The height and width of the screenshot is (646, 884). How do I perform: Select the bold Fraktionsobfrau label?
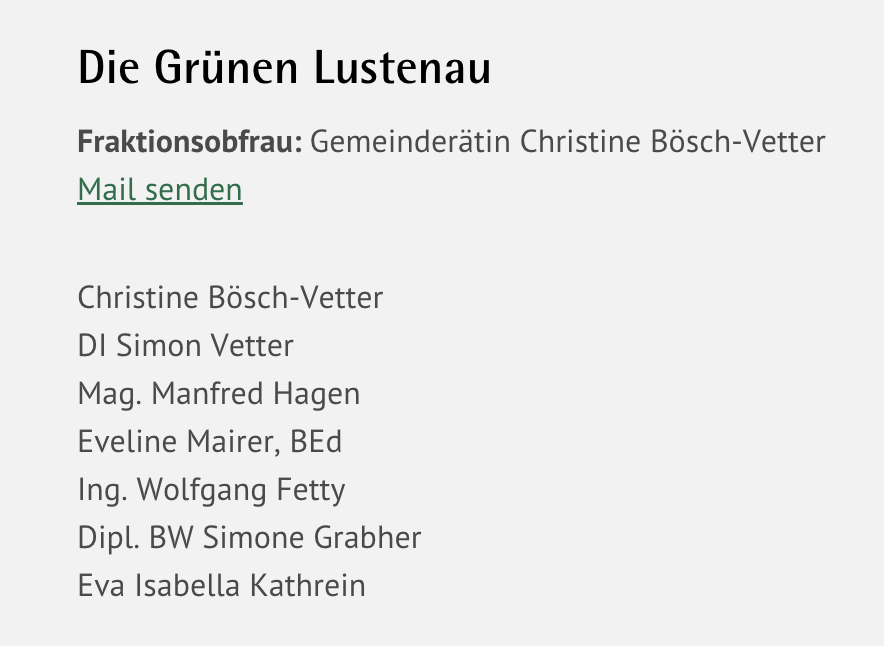(x=190, y=141)
